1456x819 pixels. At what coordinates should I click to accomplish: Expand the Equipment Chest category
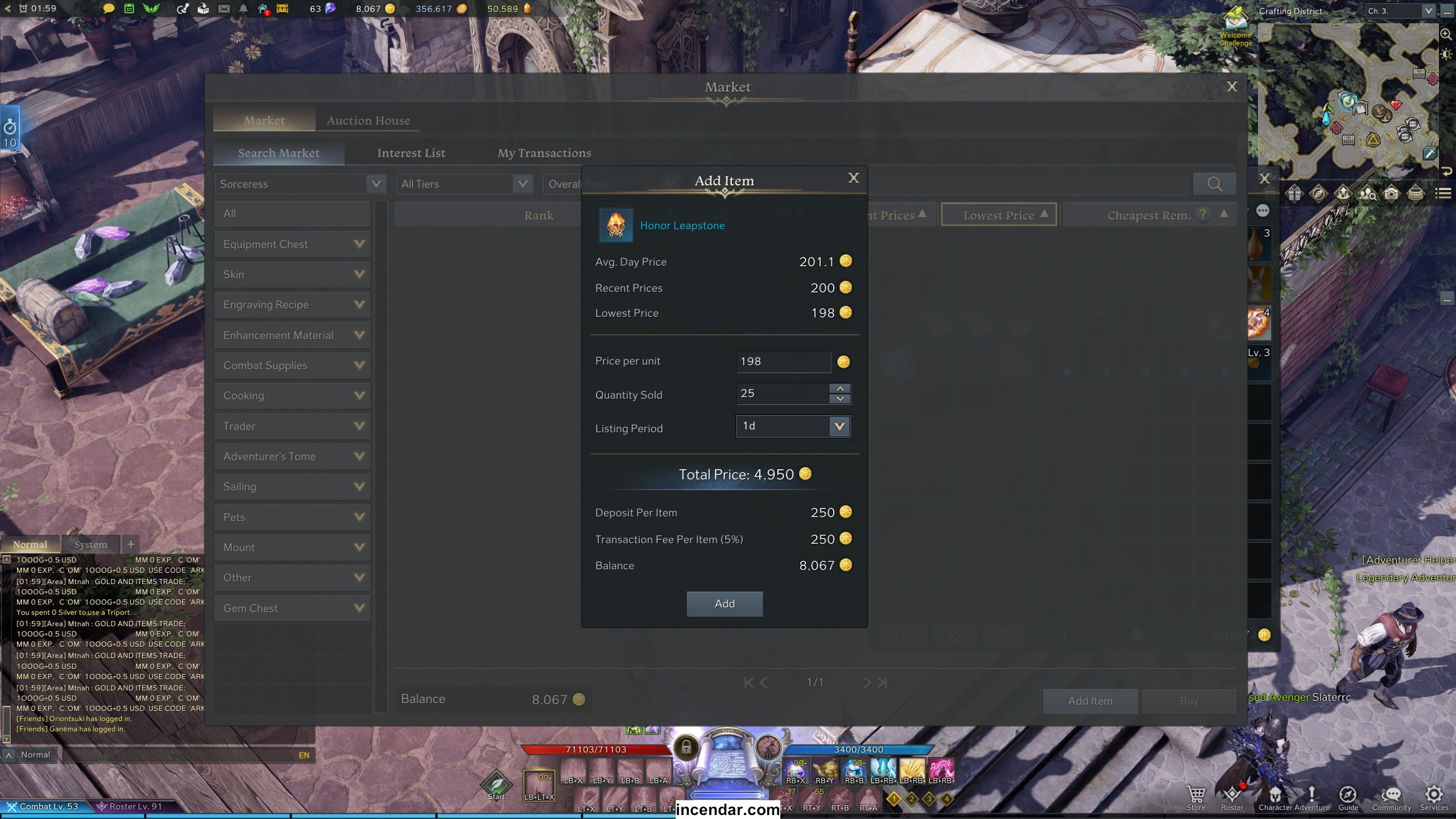[292, 244]
